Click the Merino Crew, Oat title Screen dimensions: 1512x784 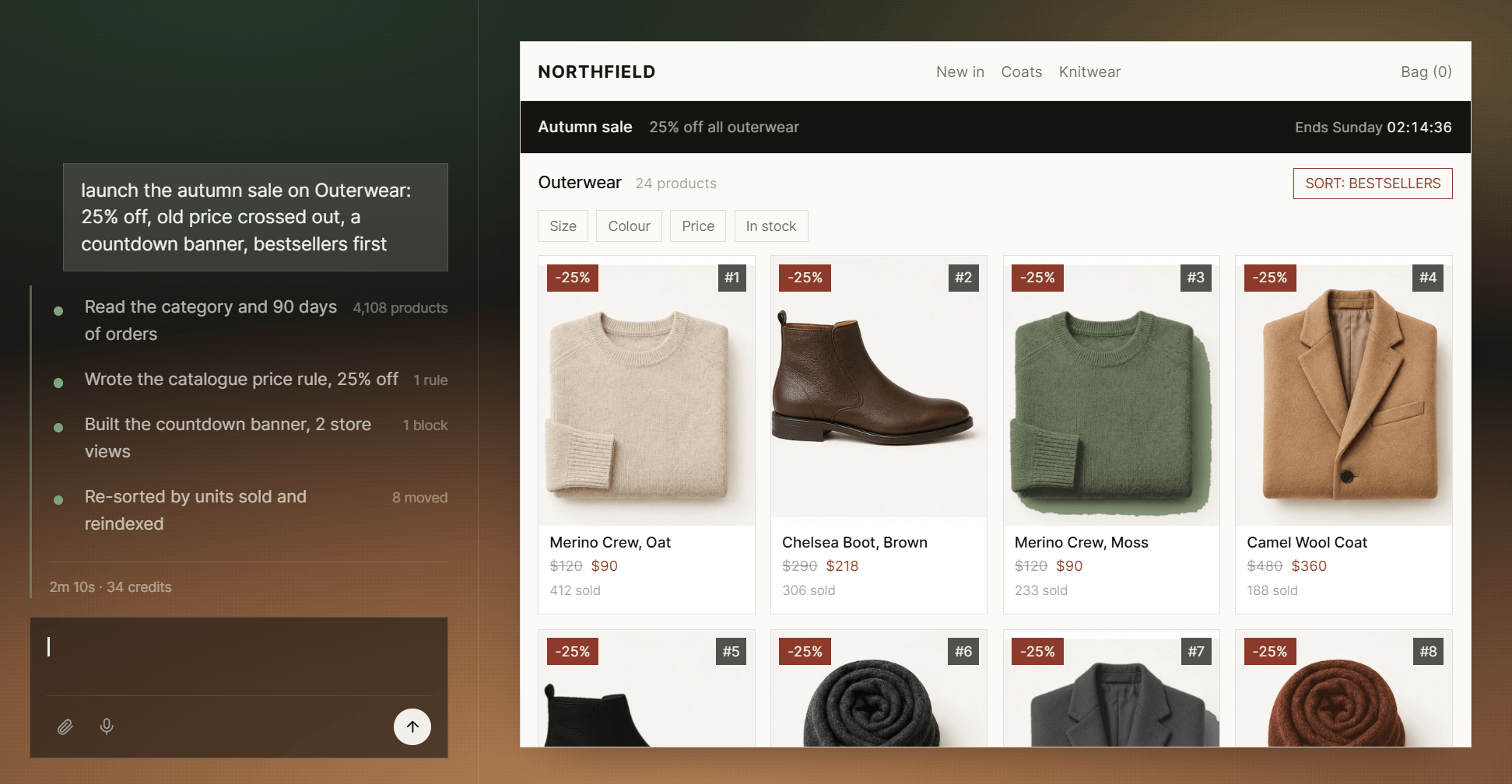(x=610, y=542)
